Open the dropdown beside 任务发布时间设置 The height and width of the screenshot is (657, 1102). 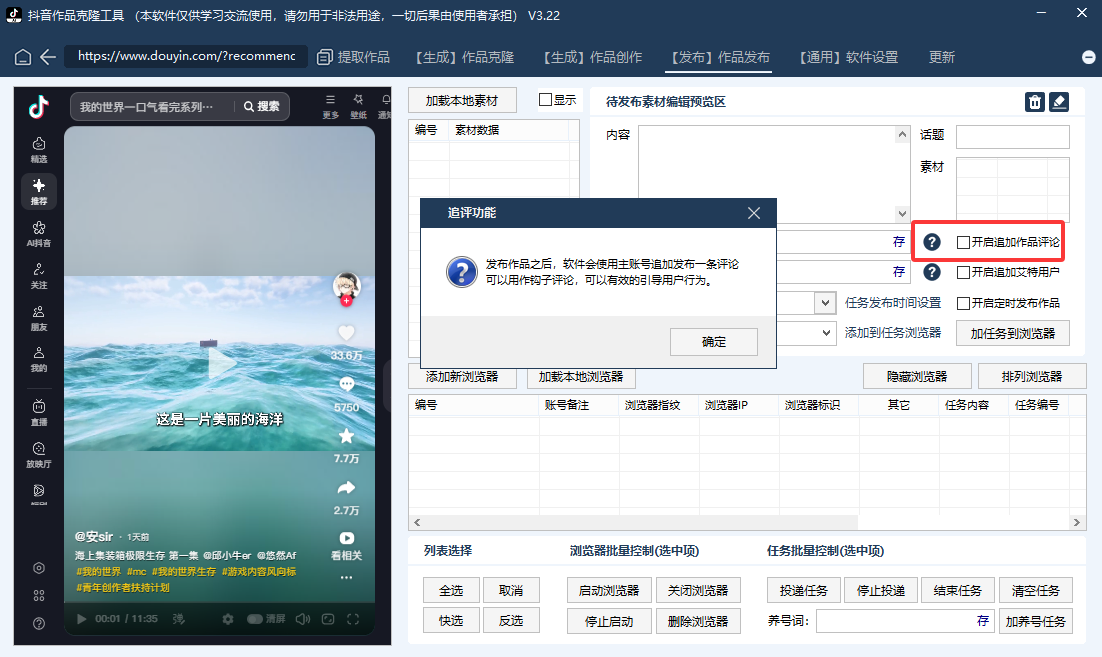823,302
